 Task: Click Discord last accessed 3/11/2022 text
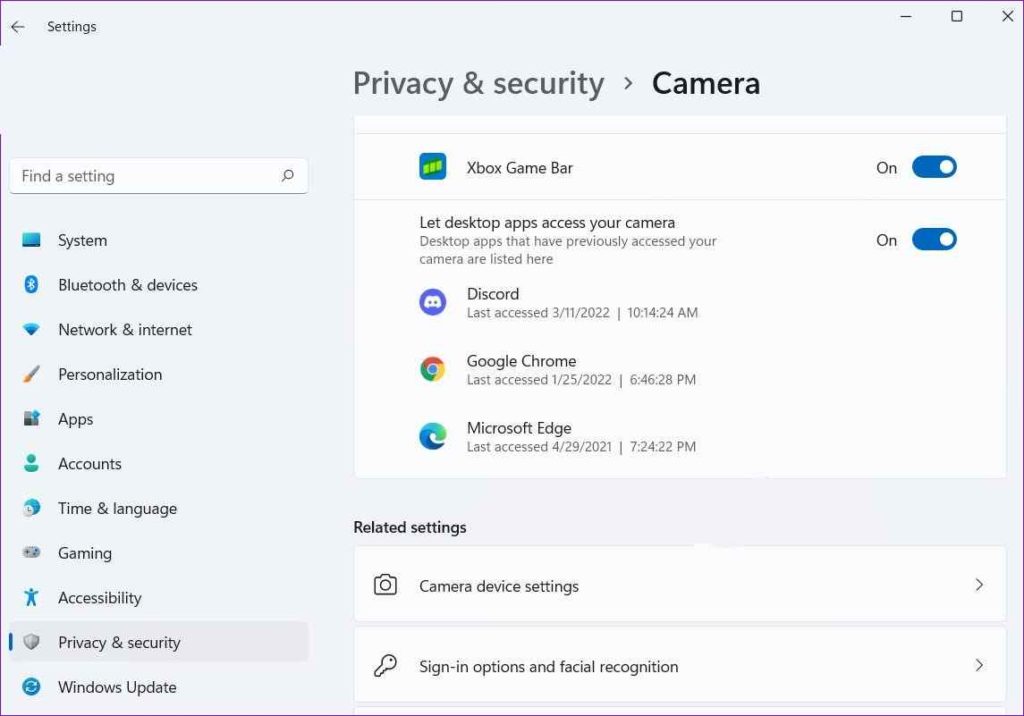(582, 313)
